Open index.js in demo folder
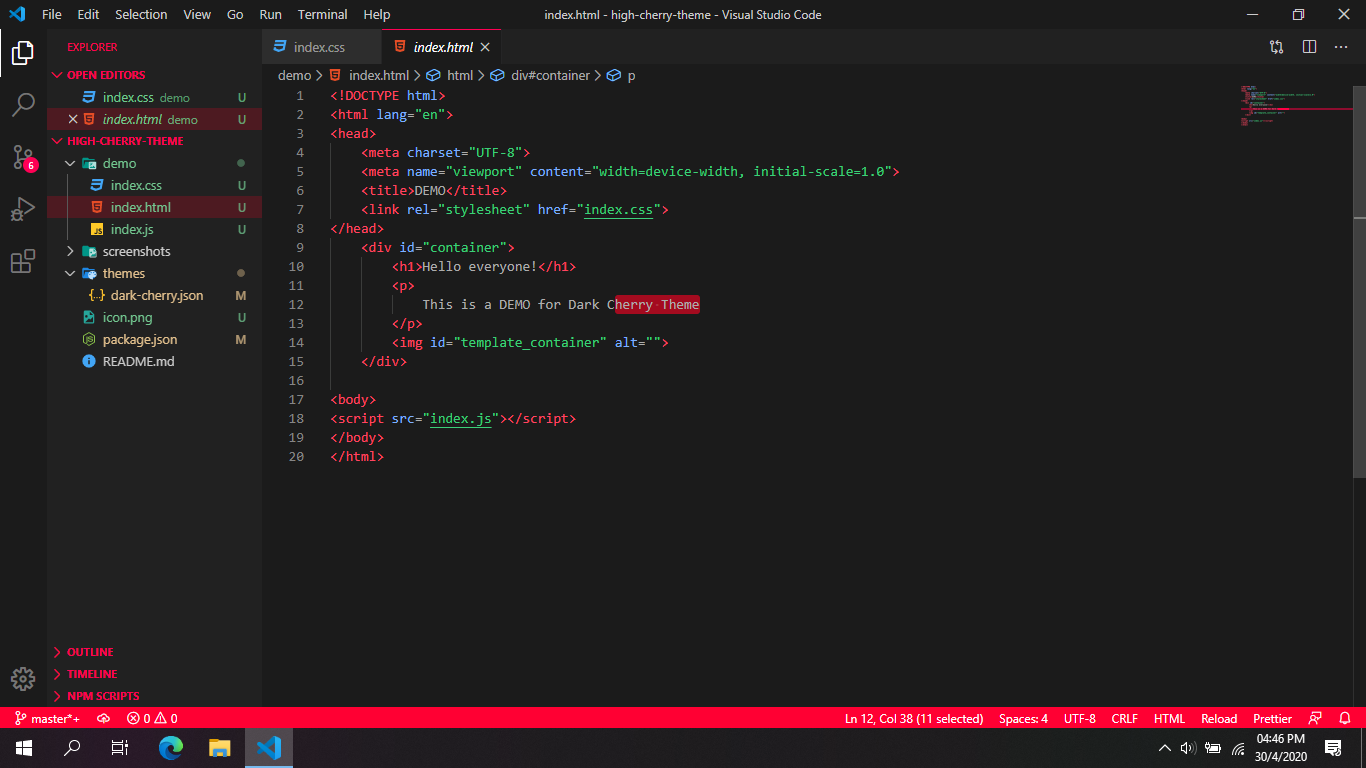 point(154,229)
